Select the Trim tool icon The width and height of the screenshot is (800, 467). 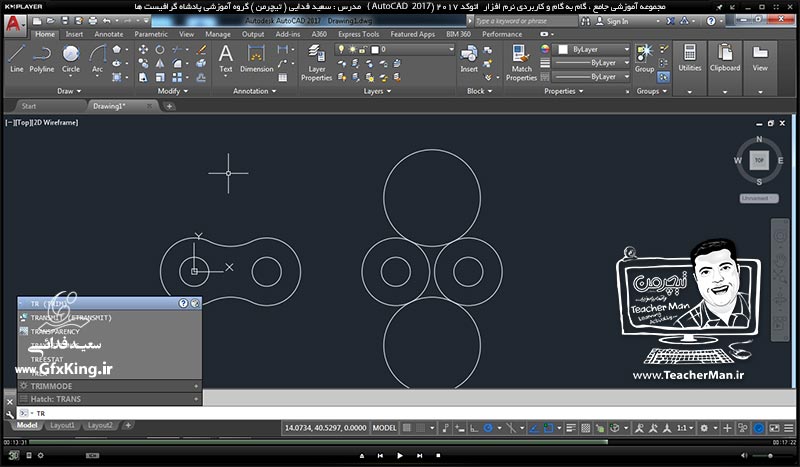coord(178,50)
